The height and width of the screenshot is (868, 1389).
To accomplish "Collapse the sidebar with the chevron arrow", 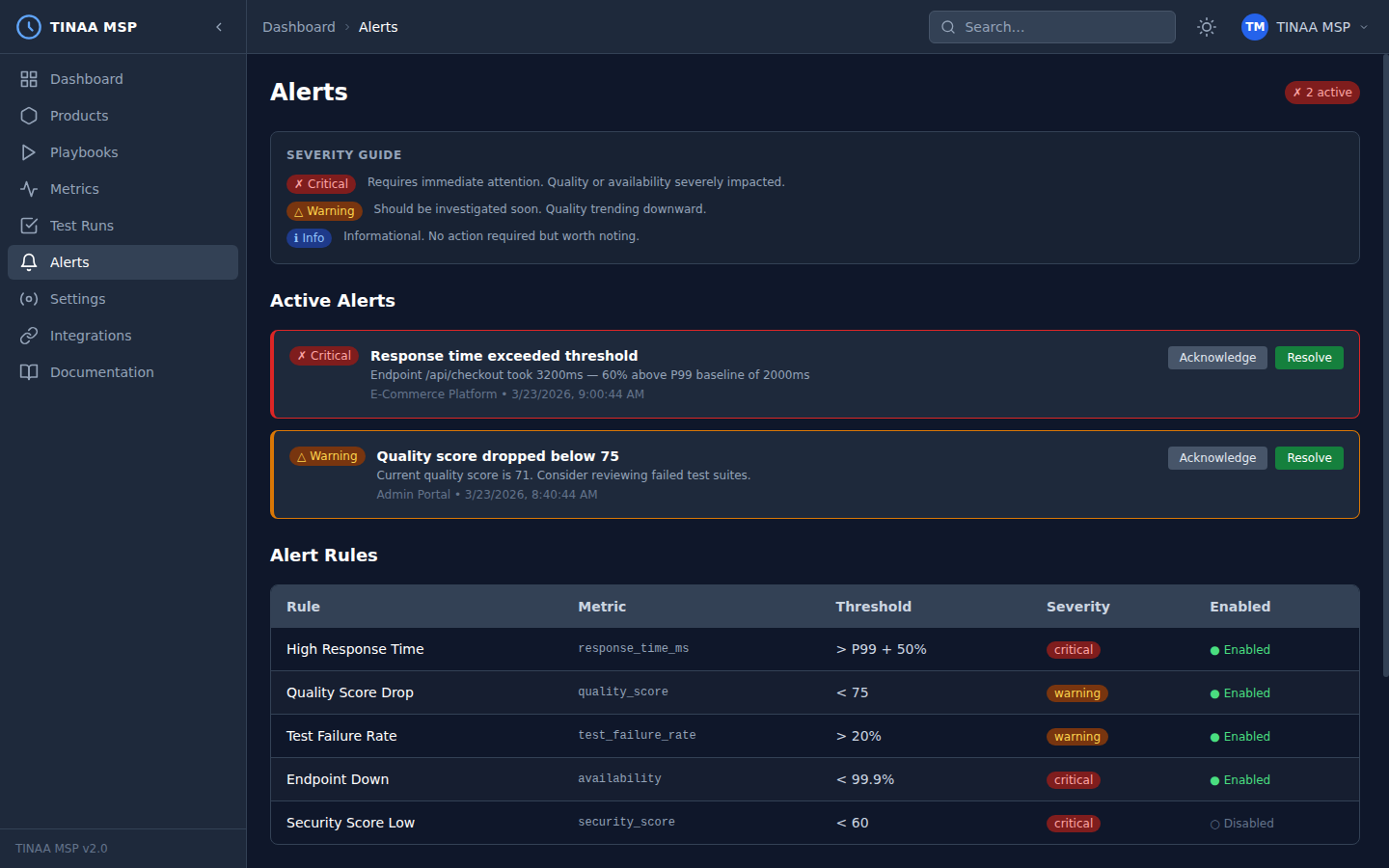I will coord(219,27).
